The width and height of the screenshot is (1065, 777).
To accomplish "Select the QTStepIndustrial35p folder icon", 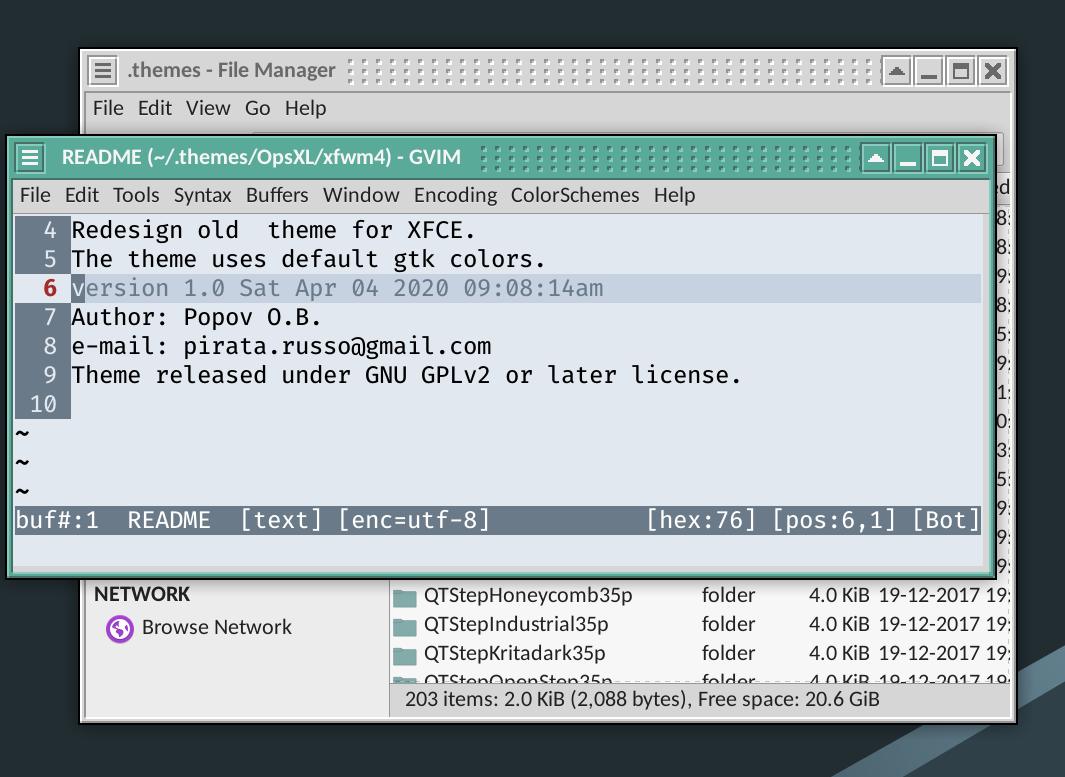I will 405,626.
